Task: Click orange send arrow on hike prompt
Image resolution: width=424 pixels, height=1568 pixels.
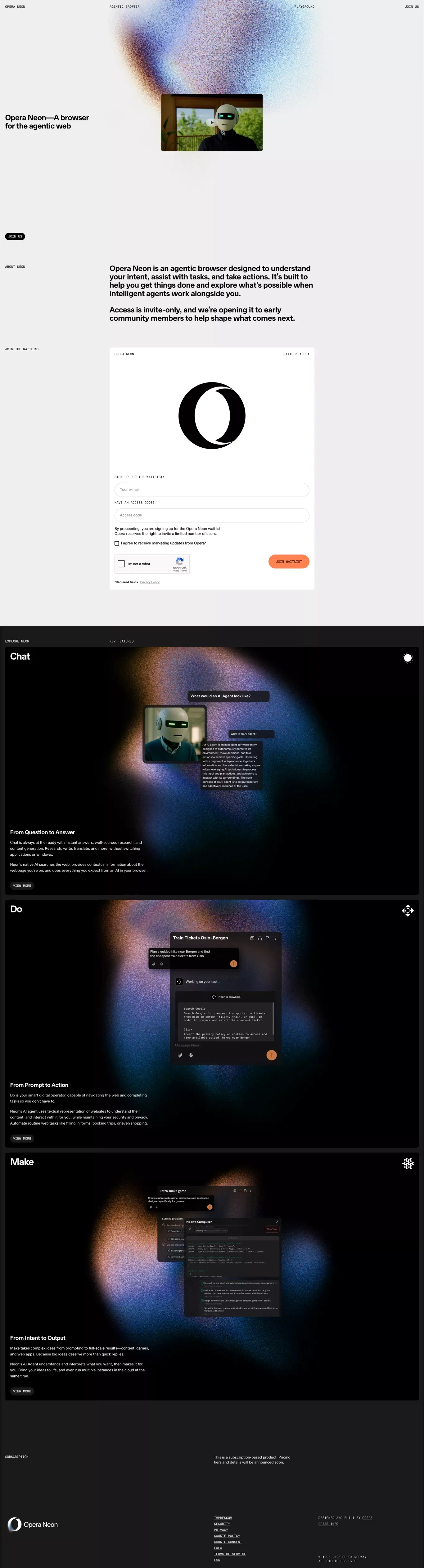Action: pos(233,964)
